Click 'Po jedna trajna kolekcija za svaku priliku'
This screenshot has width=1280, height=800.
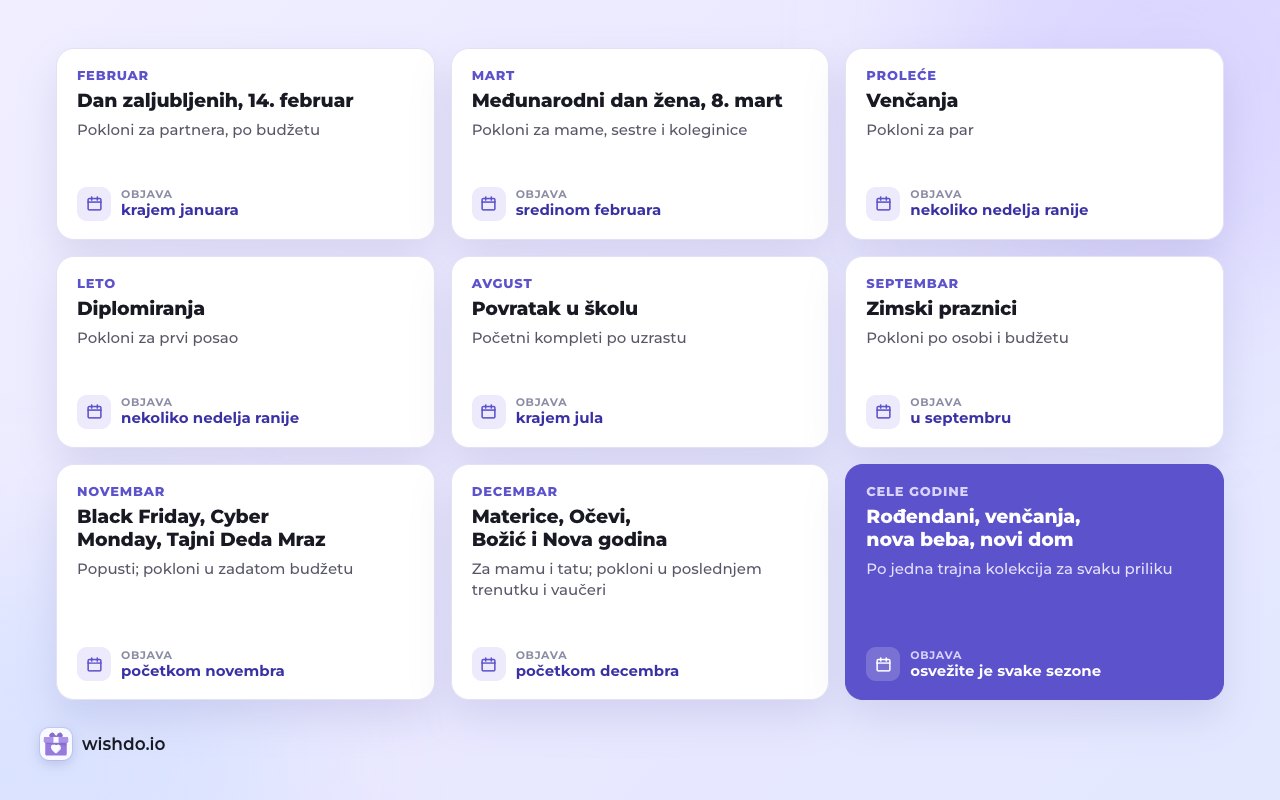pos(1019,569)
